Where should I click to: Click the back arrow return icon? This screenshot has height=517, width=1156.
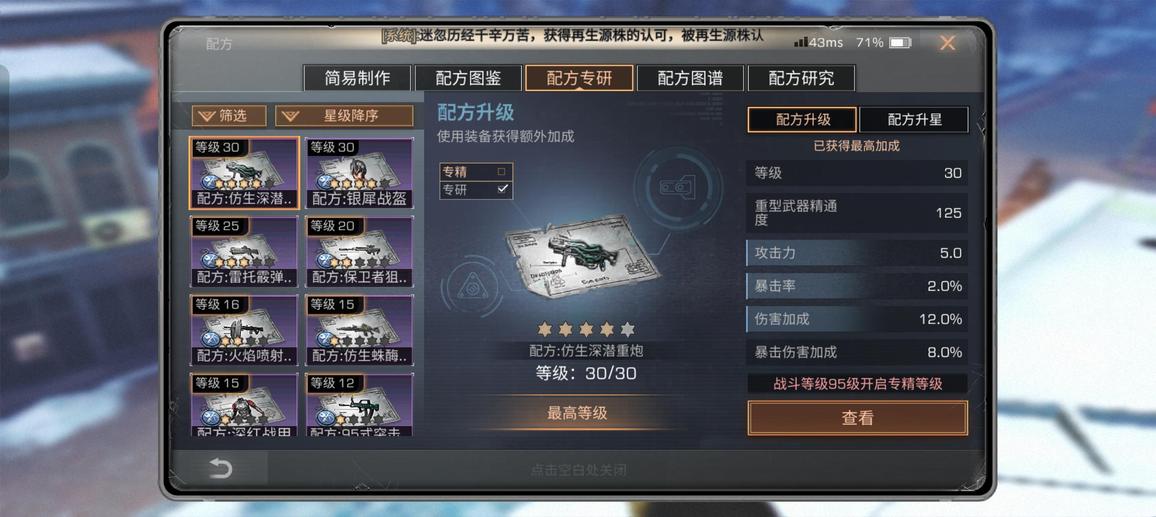(220, 469)
